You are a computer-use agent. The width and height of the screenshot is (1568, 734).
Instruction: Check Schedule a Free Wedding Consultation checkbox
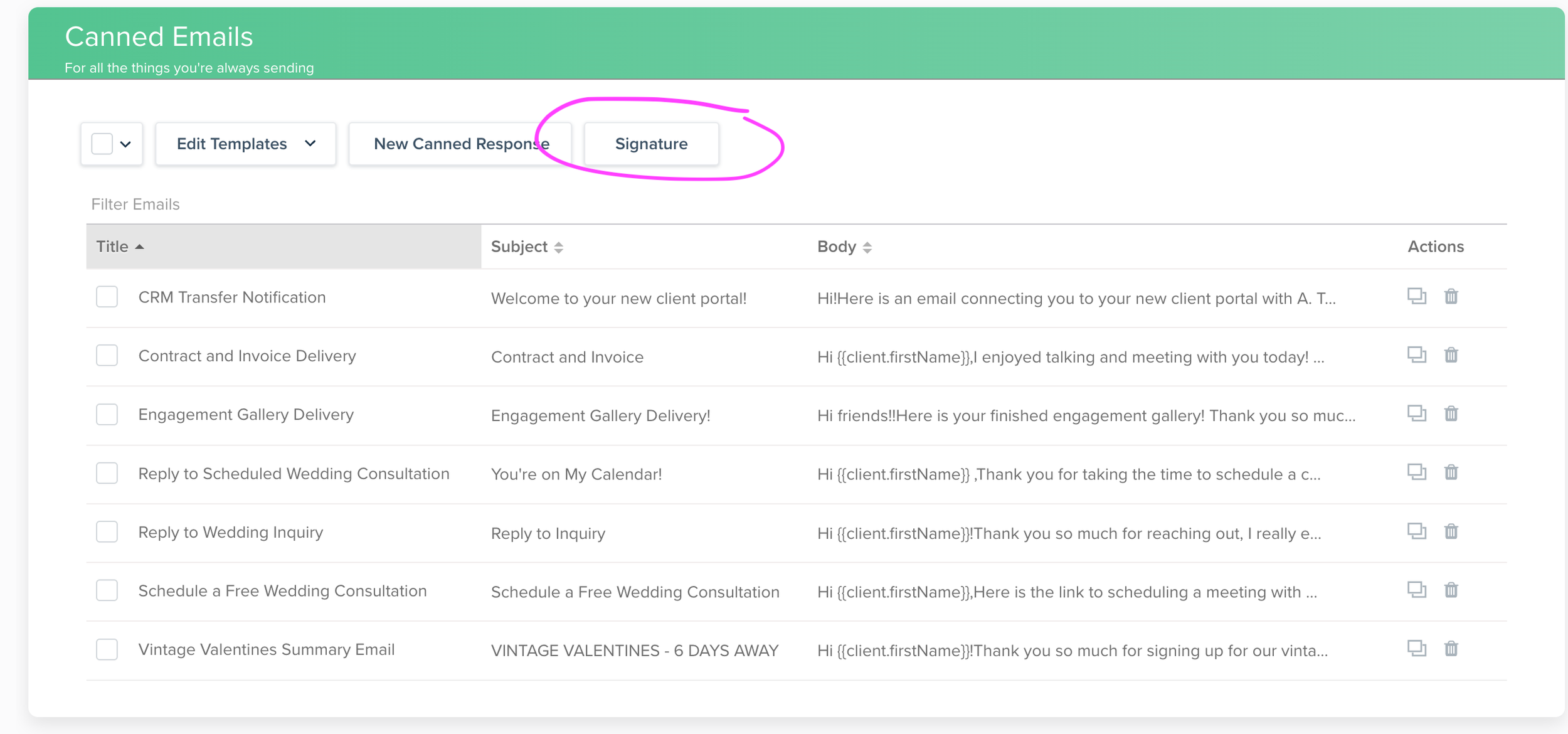[107, 590]
